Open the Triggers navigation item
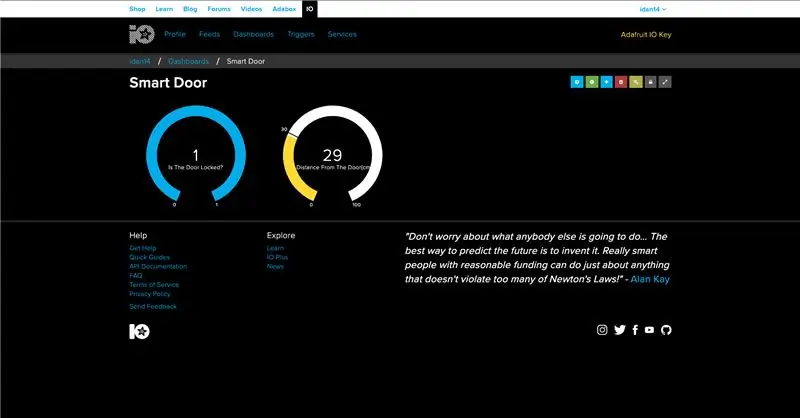Screen dimensions: 800x418 click(x=301, y=34)
